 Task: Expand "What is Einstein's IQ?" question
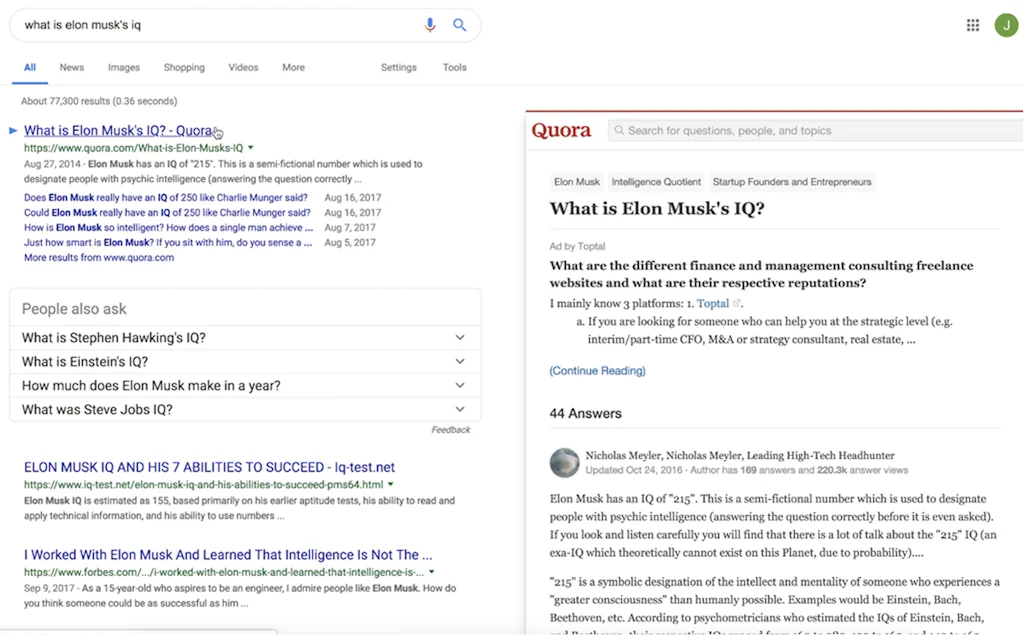460,362
